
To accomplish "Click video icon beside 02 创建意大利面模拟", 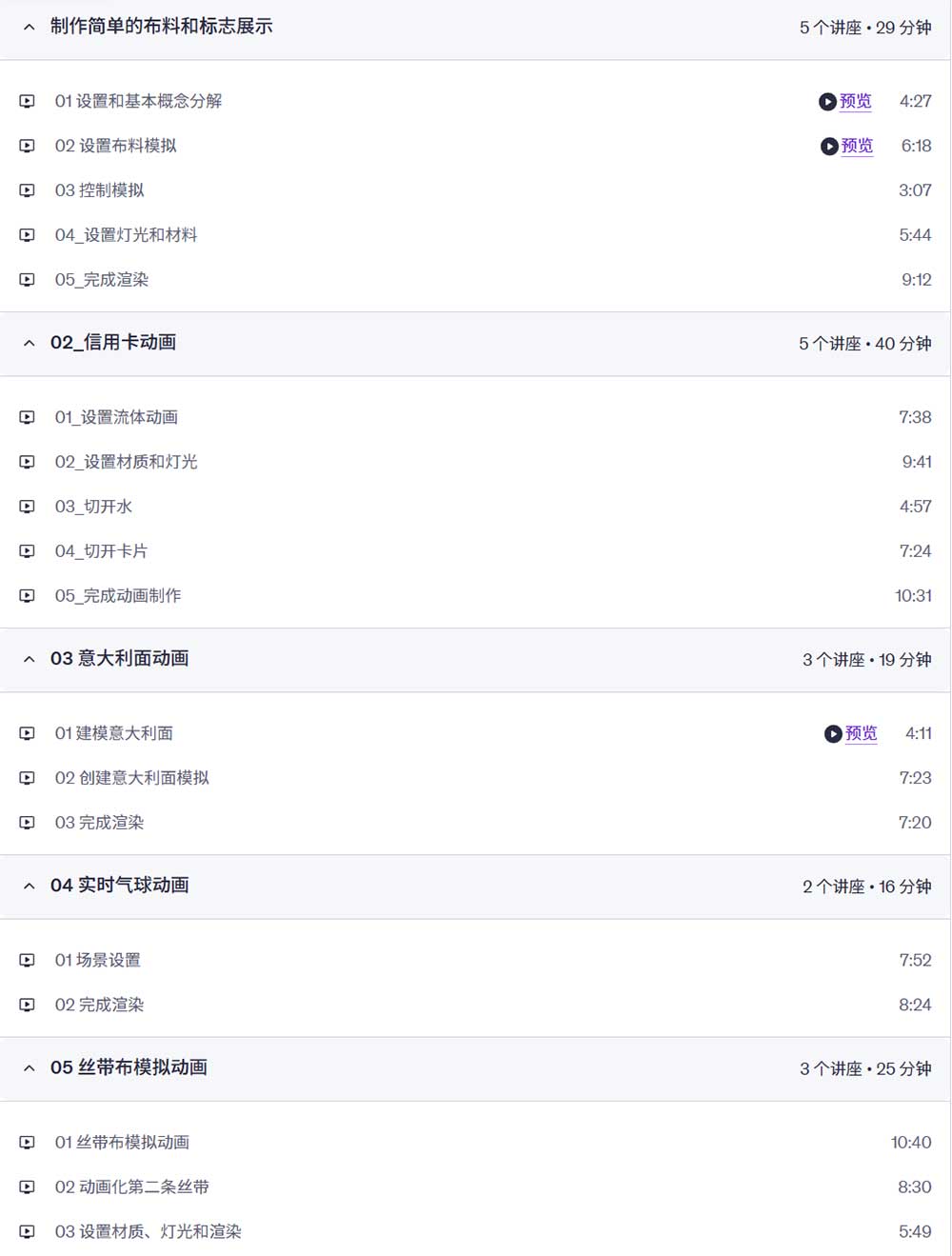I will 28,778.
